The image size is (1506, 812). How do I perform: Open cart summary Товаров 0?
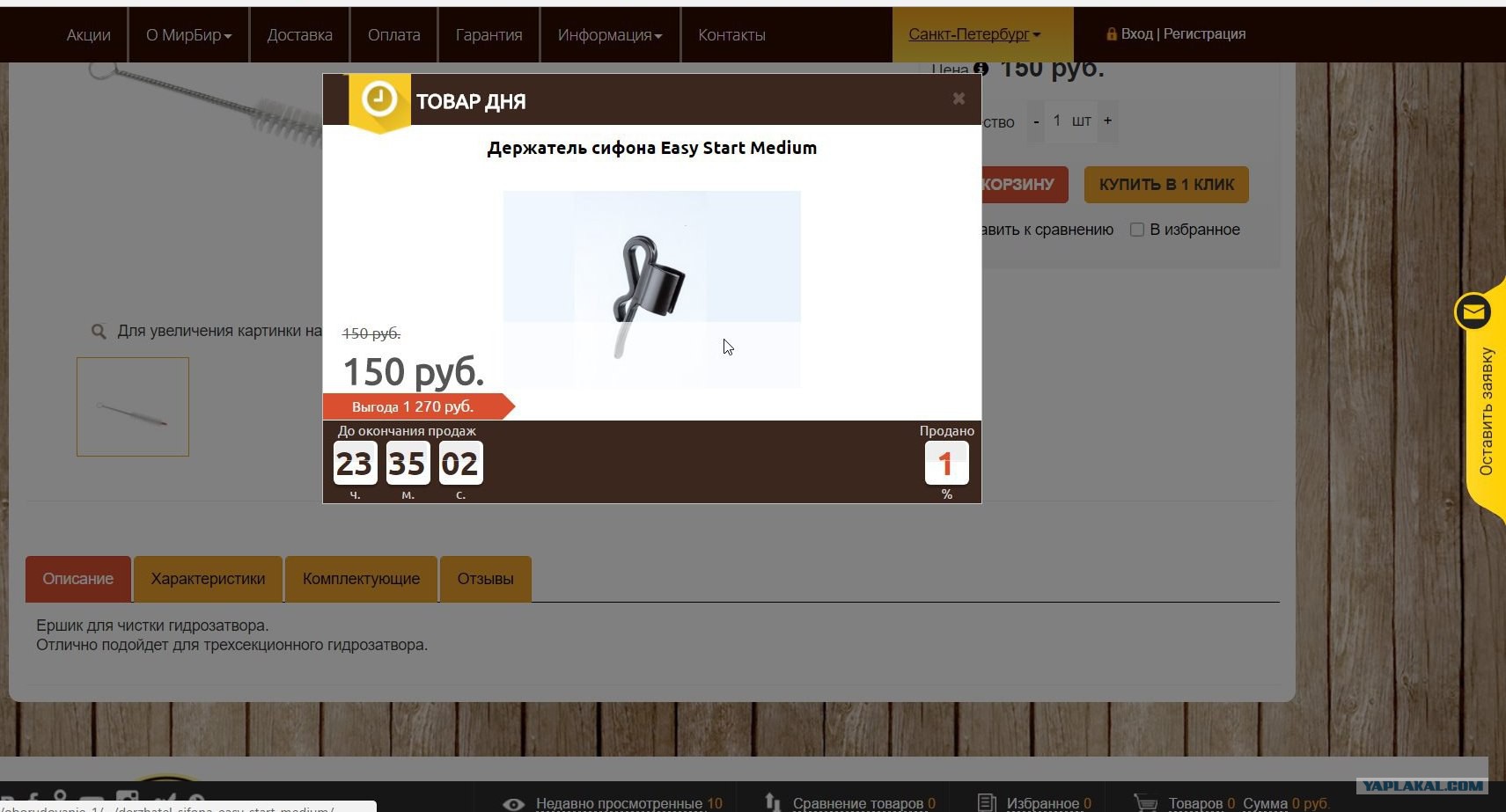[1201, 804]
